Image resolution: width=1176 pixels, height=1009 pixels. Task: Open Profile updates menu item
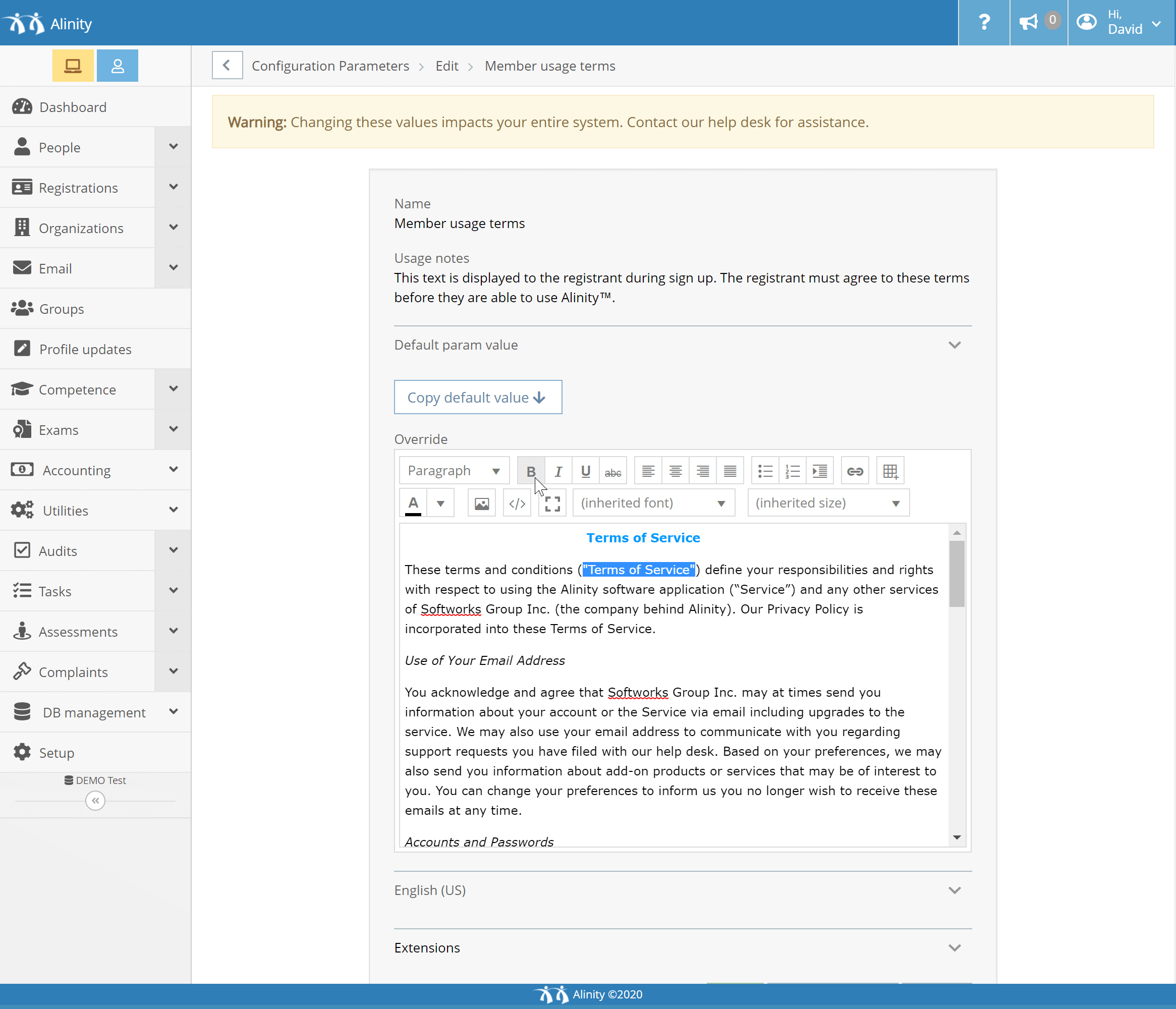95,349
